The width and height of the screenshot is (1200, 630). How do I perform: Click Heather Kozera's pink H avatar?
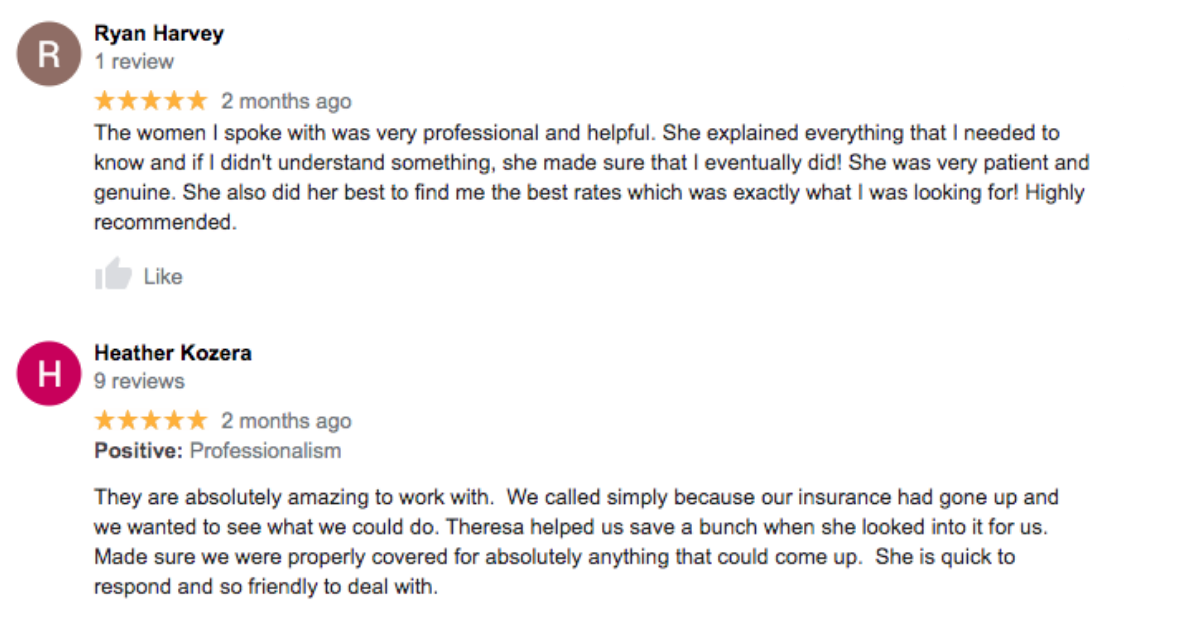click(x=48, y=374)
